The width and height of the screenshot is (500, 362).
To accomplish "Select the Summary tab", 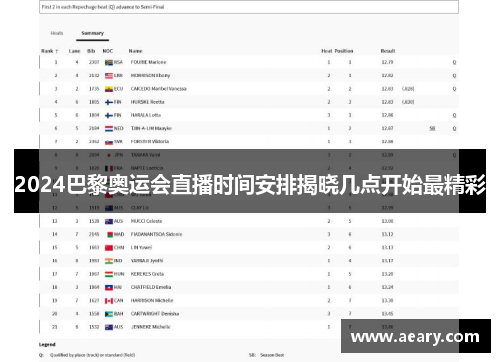I will (92, 33).
